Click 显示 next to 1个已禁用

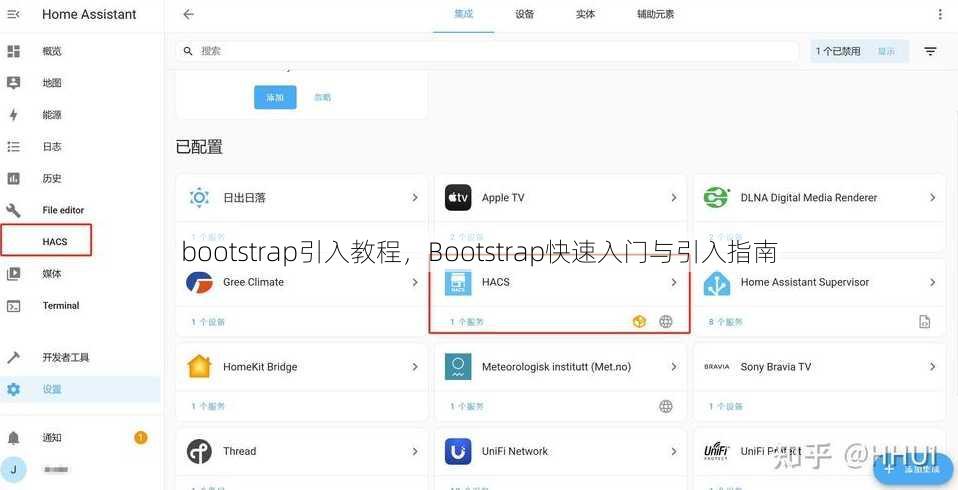[887, 51]
